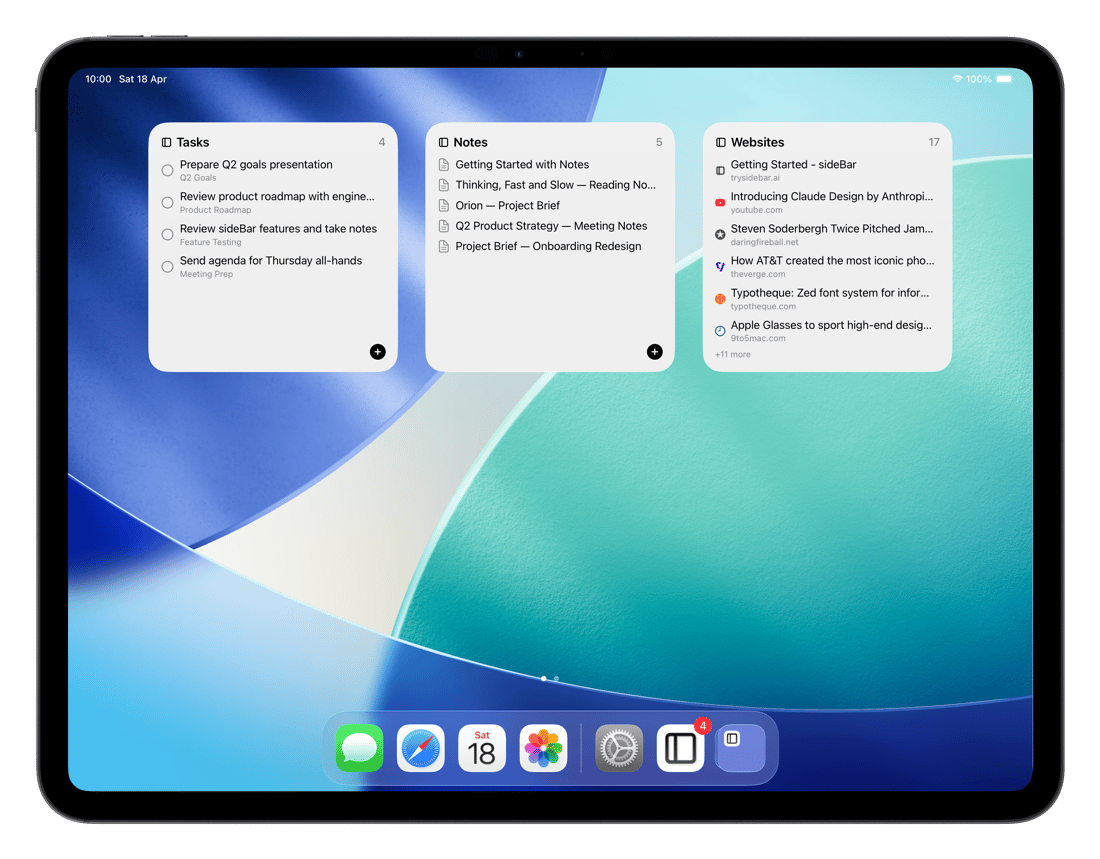The height and width of the screenshot is (859, 1100).
Task: Open Project Brief — Onboarding Redesign note
Action: pyautogui.click(x=548, y=246)
